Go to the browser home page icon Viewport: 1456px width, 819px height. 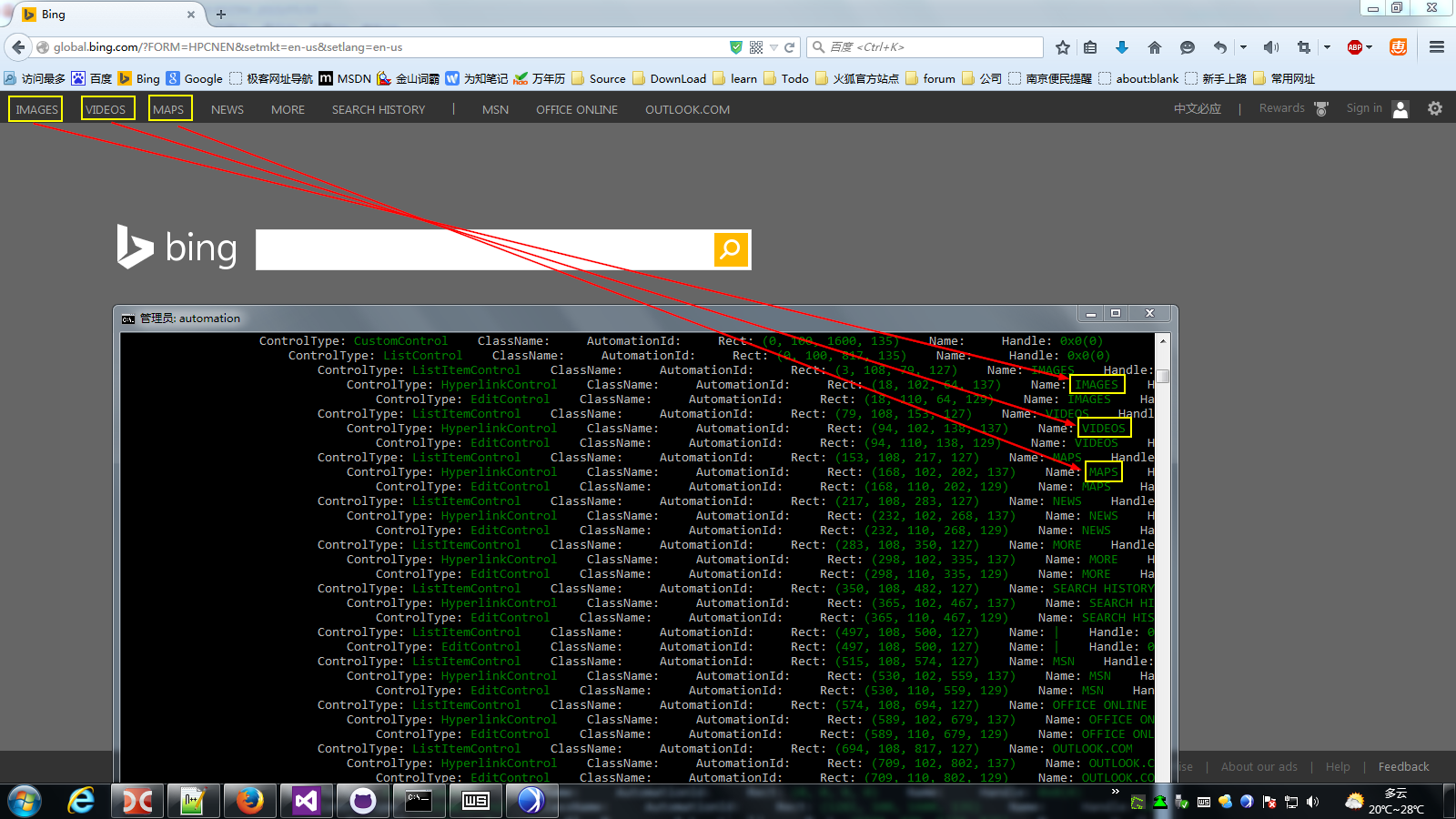coord(1155,47)
